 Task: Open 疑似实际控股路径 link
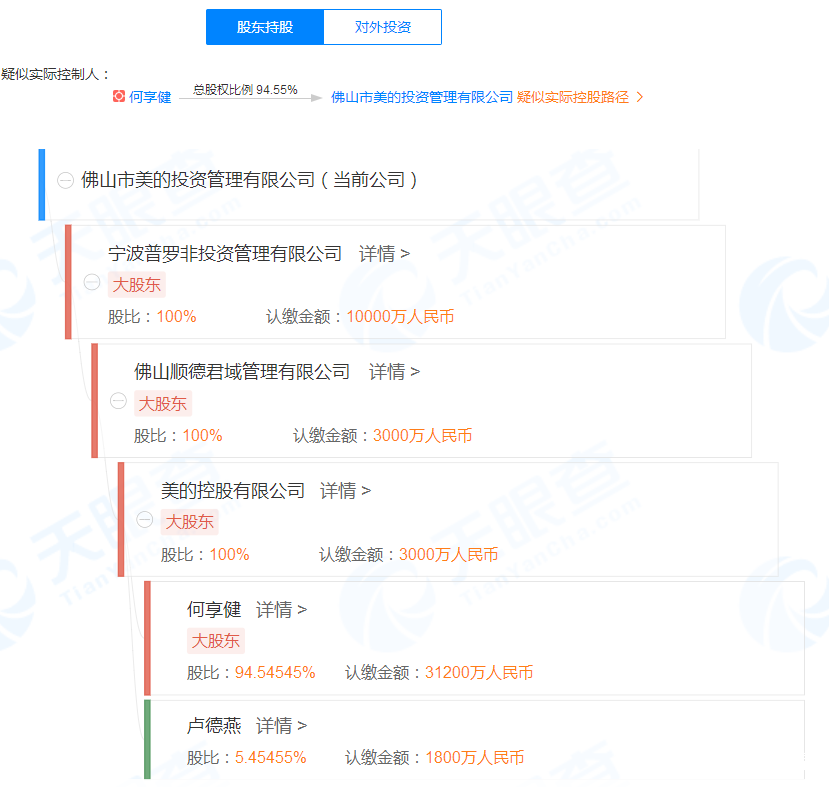[x=573, y=97]
